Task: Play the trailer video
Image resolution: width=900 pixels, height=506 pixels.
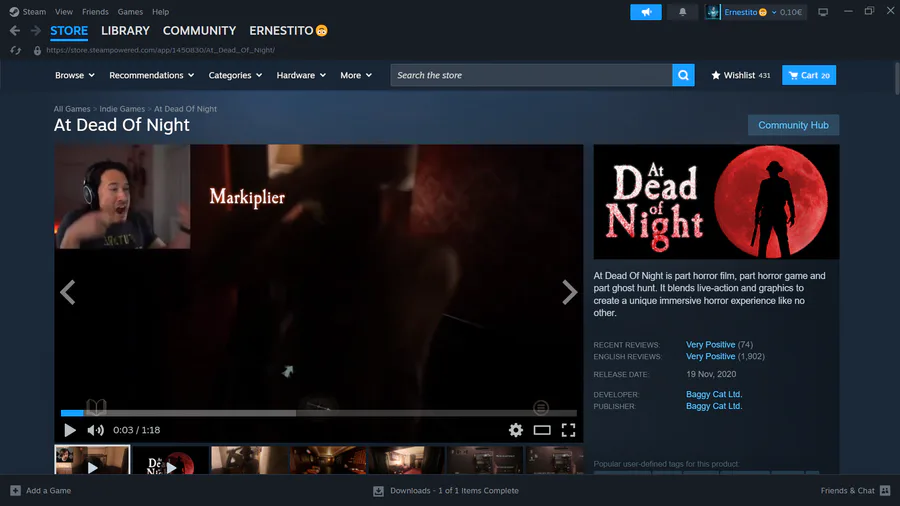Action: click(70, 430)
